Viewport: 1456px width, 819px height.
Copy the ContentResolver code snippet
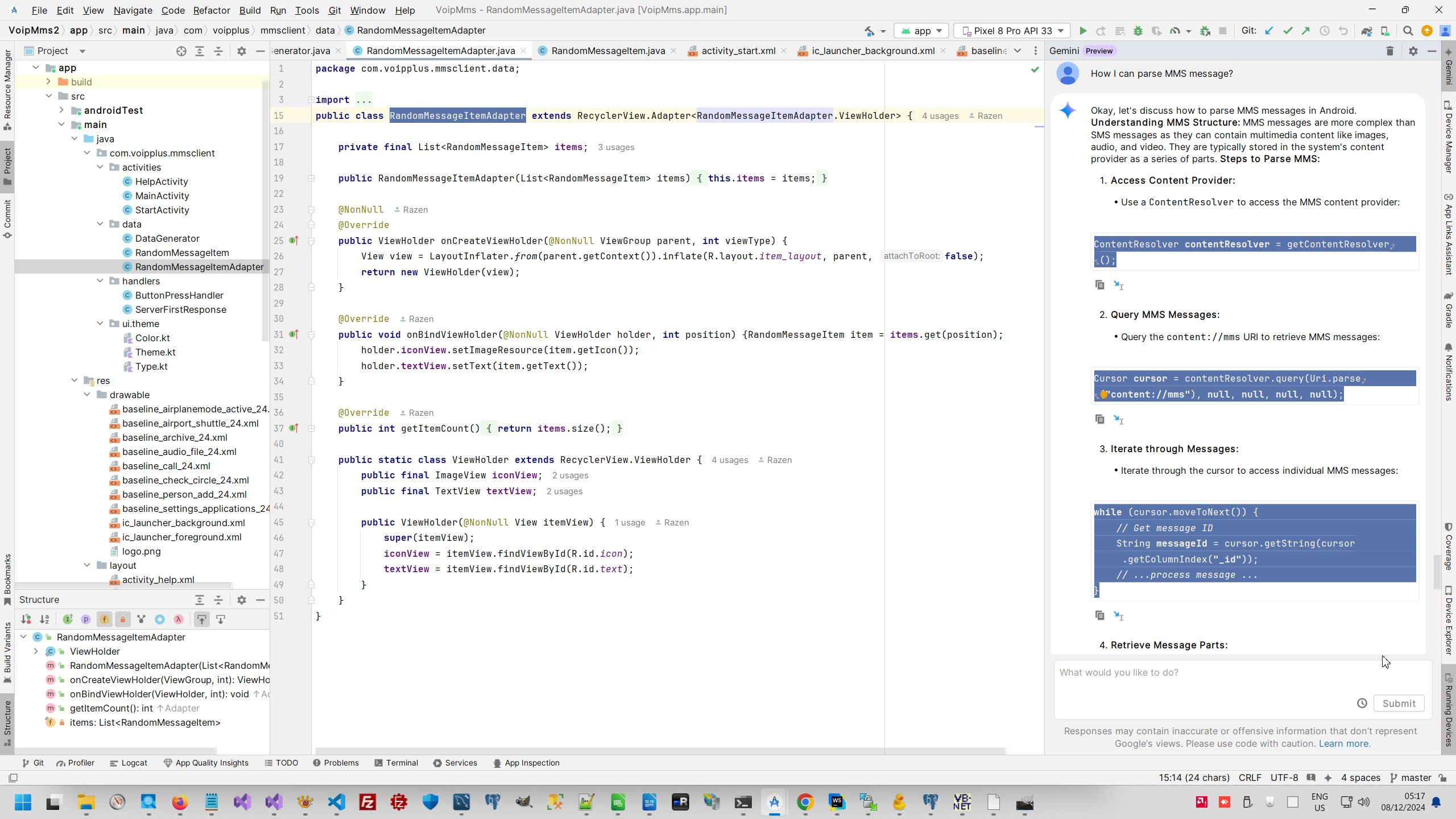click(x=1099, y=284)
